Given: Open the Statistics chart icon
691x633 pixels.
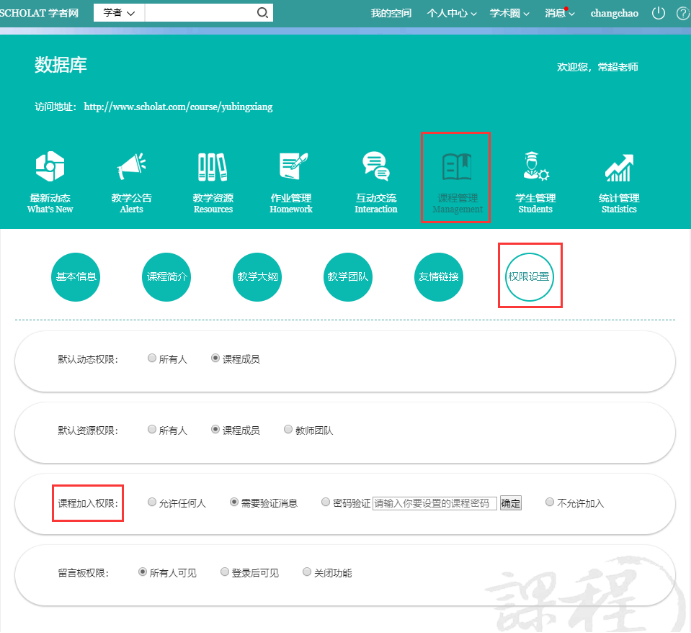Looking at the screenshot, I should (x=618, y=168).
